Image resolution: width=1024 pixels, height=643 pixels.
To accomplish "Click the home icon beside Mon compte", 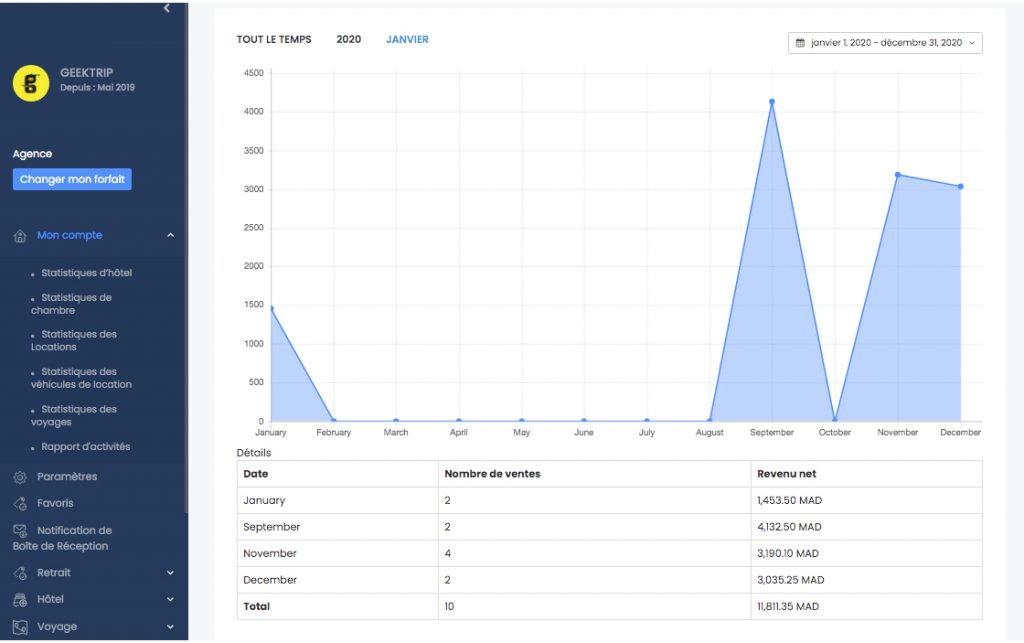I will pos(20,236).
